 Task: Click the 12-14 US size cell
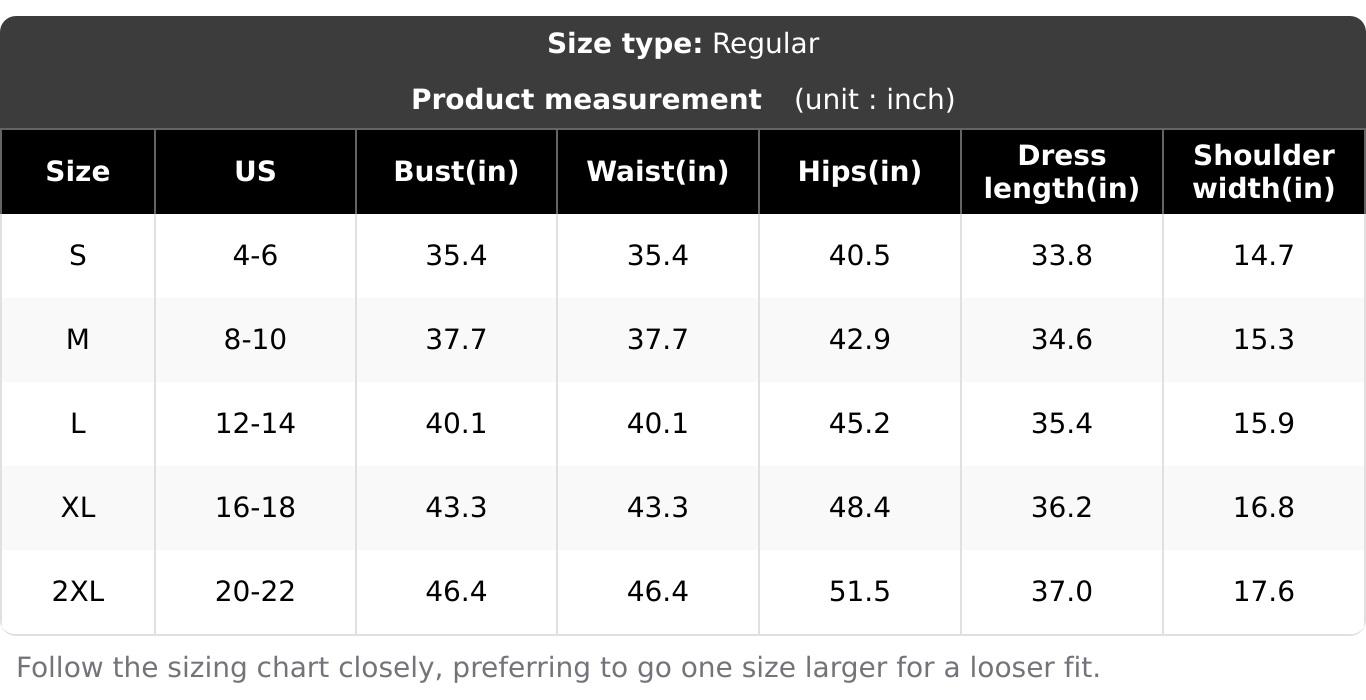click(x=255, y=424)
